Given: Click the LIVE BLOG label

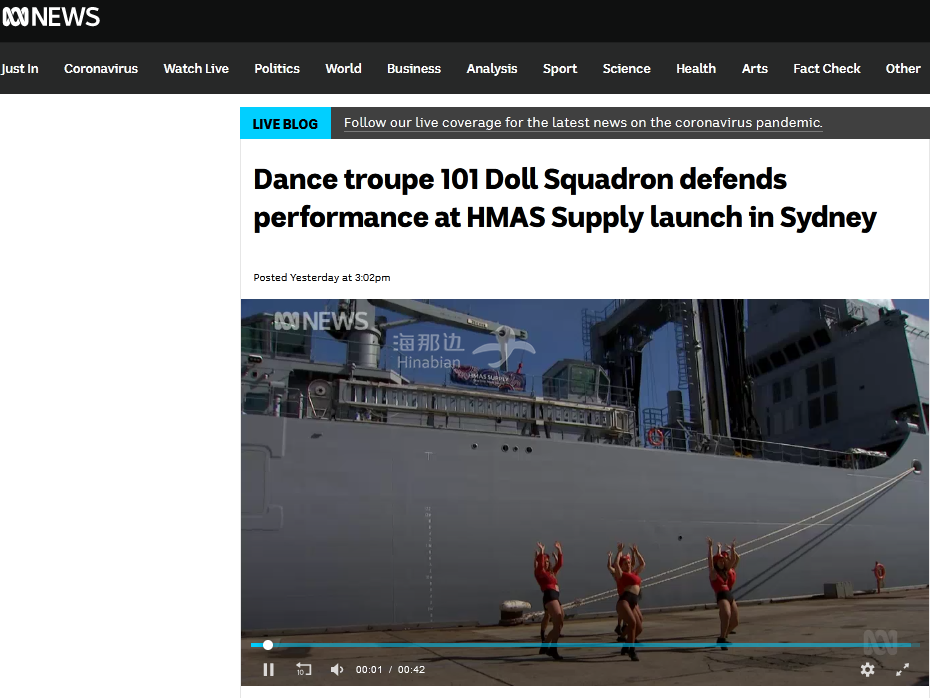Looking at the screenshot, I should (x=285, y=123).
